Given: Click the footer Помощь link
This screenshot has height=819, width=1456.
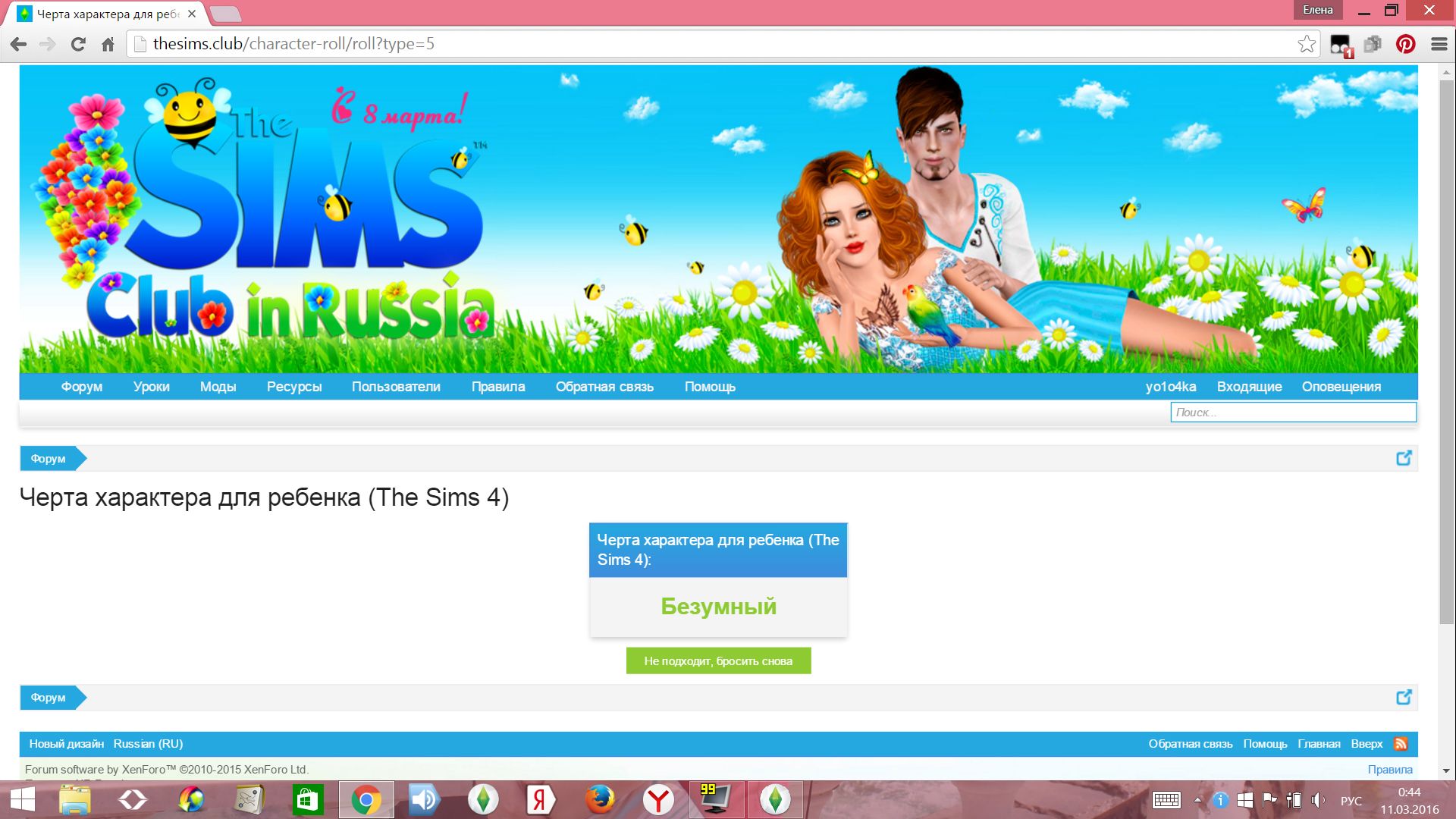Looking at the screenshot, I should click(1265, 744).
